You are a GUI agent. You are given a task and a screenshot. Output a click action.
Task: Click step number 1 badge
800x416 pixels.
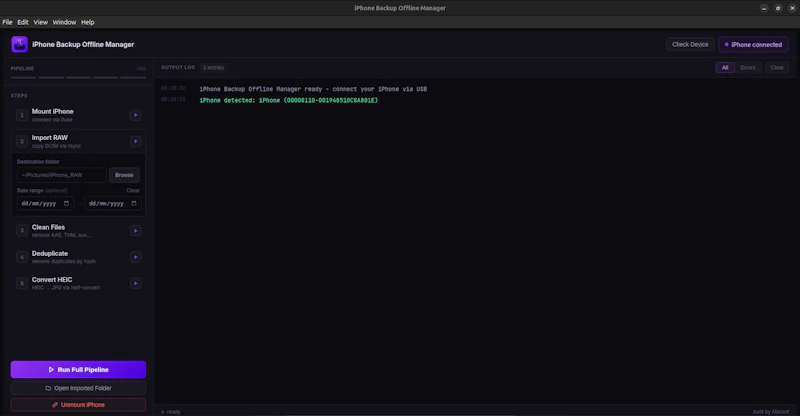point(22,115)
